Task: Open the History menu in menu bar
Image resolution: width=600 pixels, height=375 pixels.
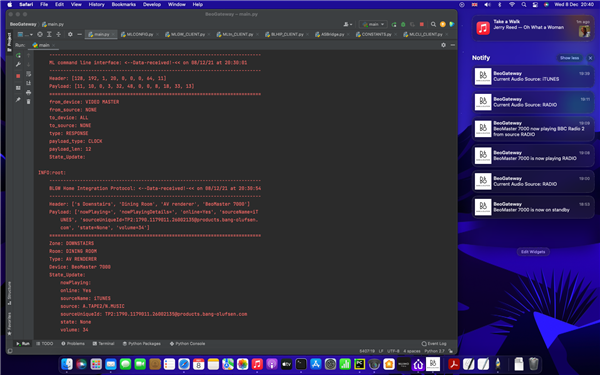Action: [x=96, y=5]
